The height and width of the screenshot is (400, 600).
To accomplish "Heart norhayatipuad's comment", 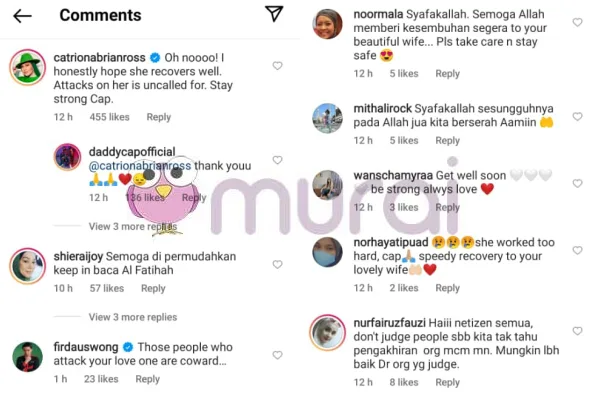I will click(x=577, y=250).
